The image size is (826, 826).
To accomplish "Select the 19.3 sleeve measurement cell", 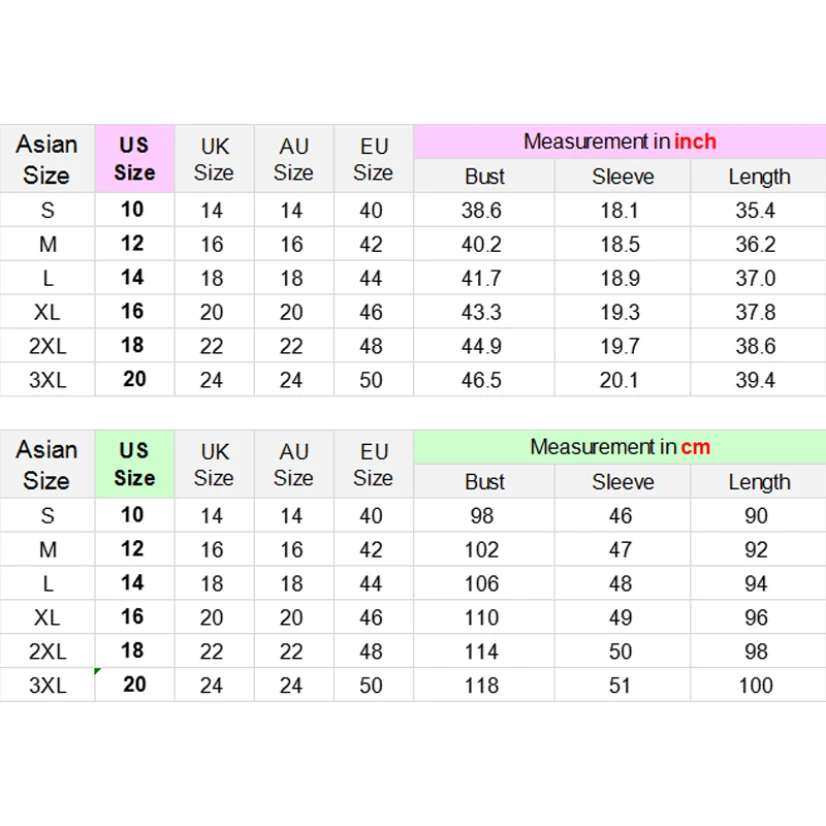I will [621, 313].
